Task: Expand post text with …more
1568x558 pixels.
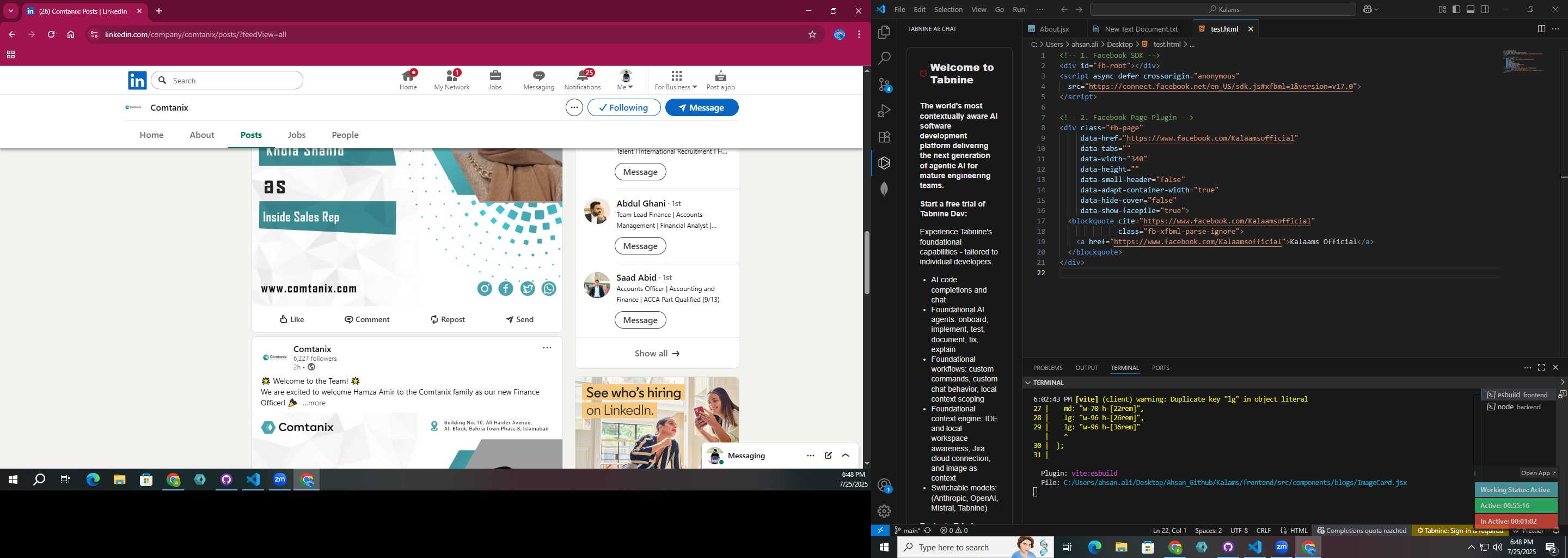Action: pos(314,403)
